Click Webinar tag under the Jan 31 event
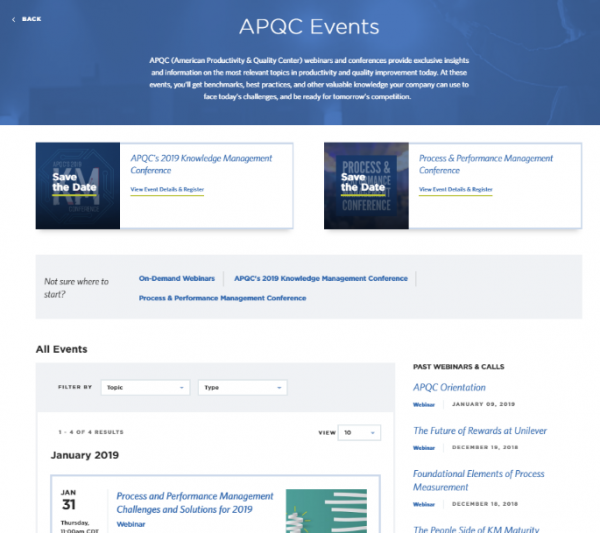This screenshot has height=533, width=600. [x=131, y=524]
